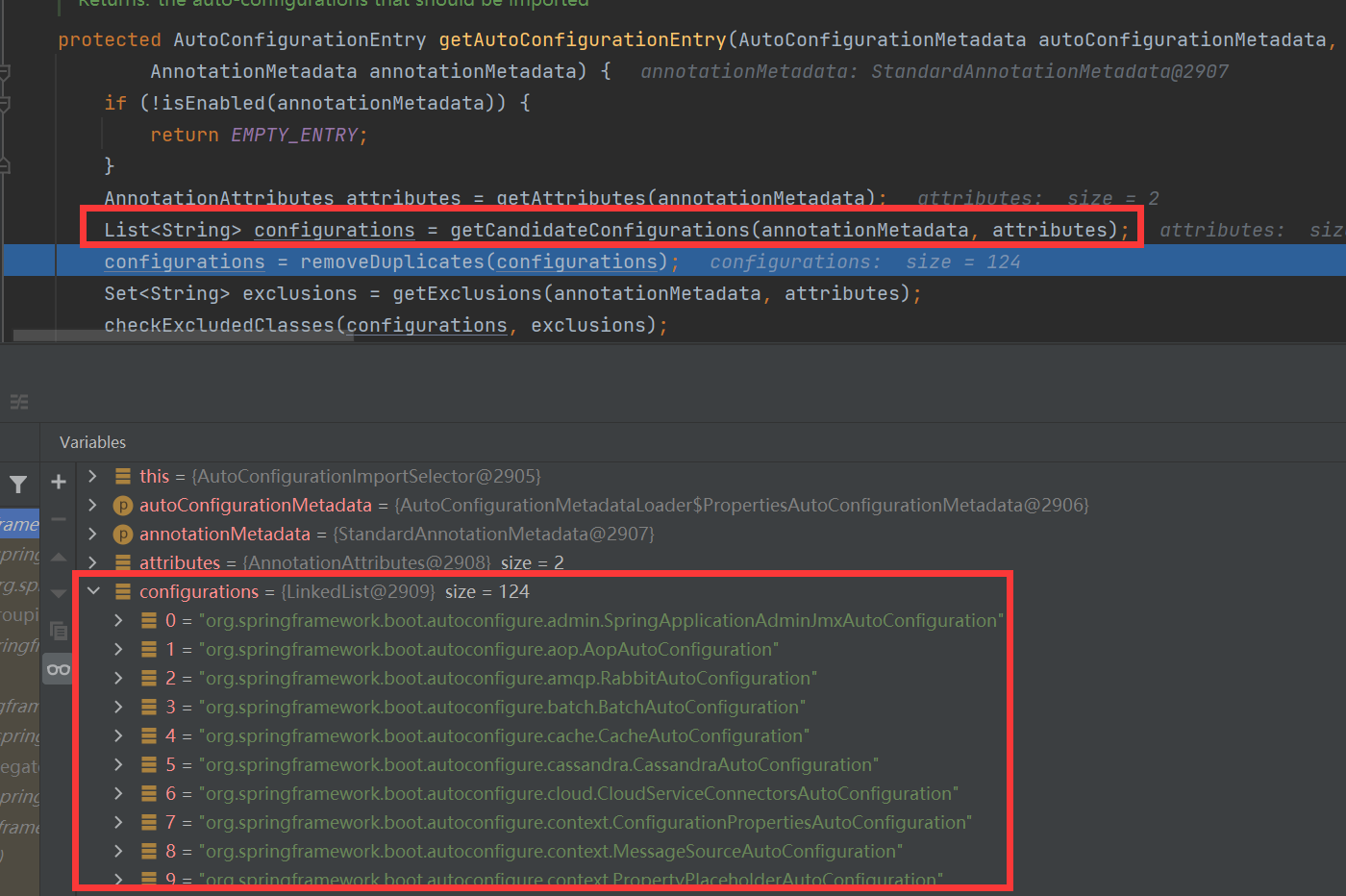Collapse the if-block fold marker in gutter
The height and width of the screenshot is (896, 1346).
[x=5, y=103]
